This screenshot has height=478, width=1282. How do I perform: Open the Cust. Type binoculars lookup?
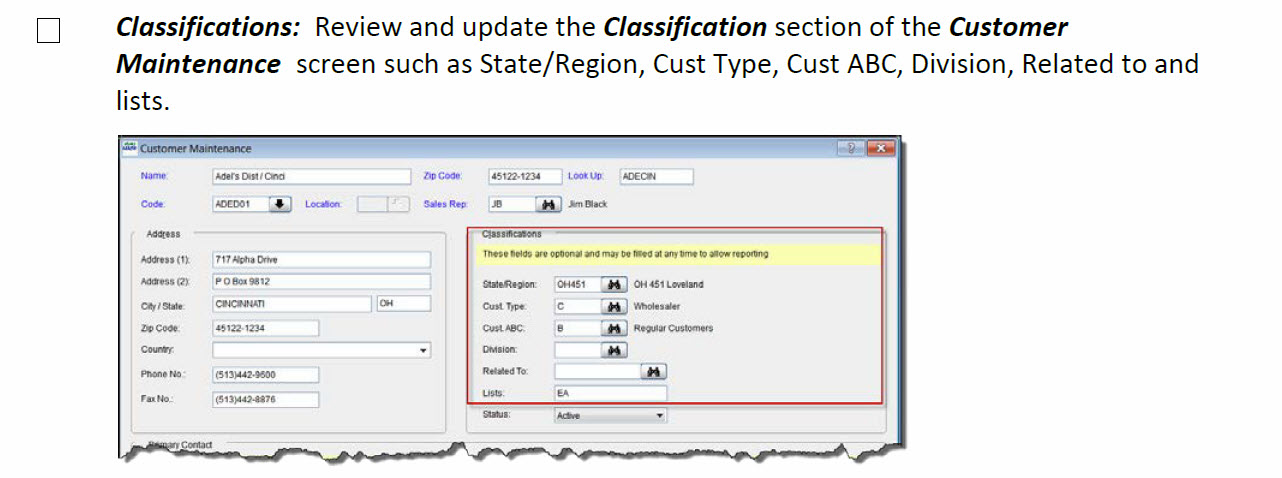pos(614,307)
